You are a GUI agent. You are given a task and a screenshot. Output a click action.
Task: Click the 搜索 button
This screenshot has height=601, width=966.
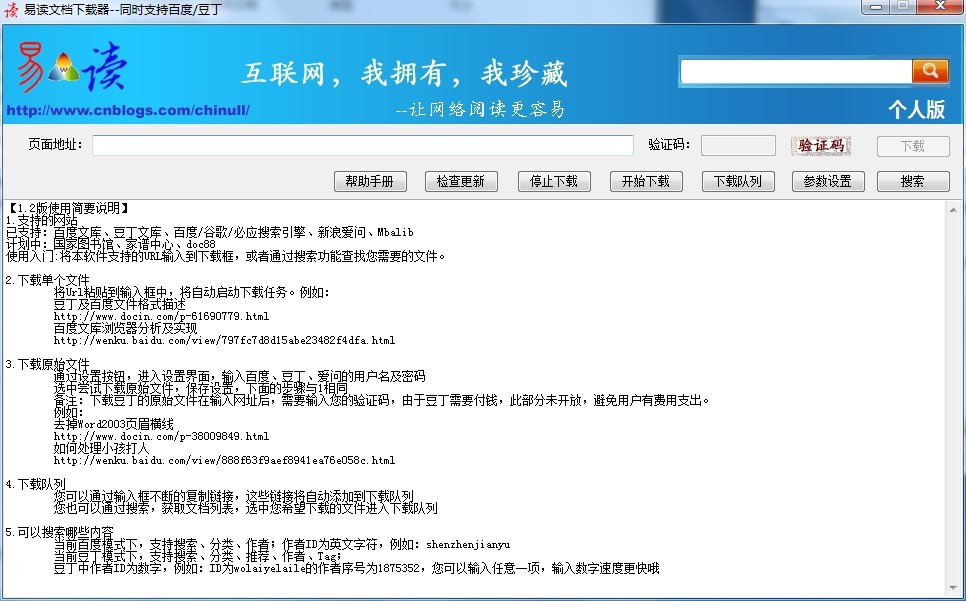[x=913, y=181]
